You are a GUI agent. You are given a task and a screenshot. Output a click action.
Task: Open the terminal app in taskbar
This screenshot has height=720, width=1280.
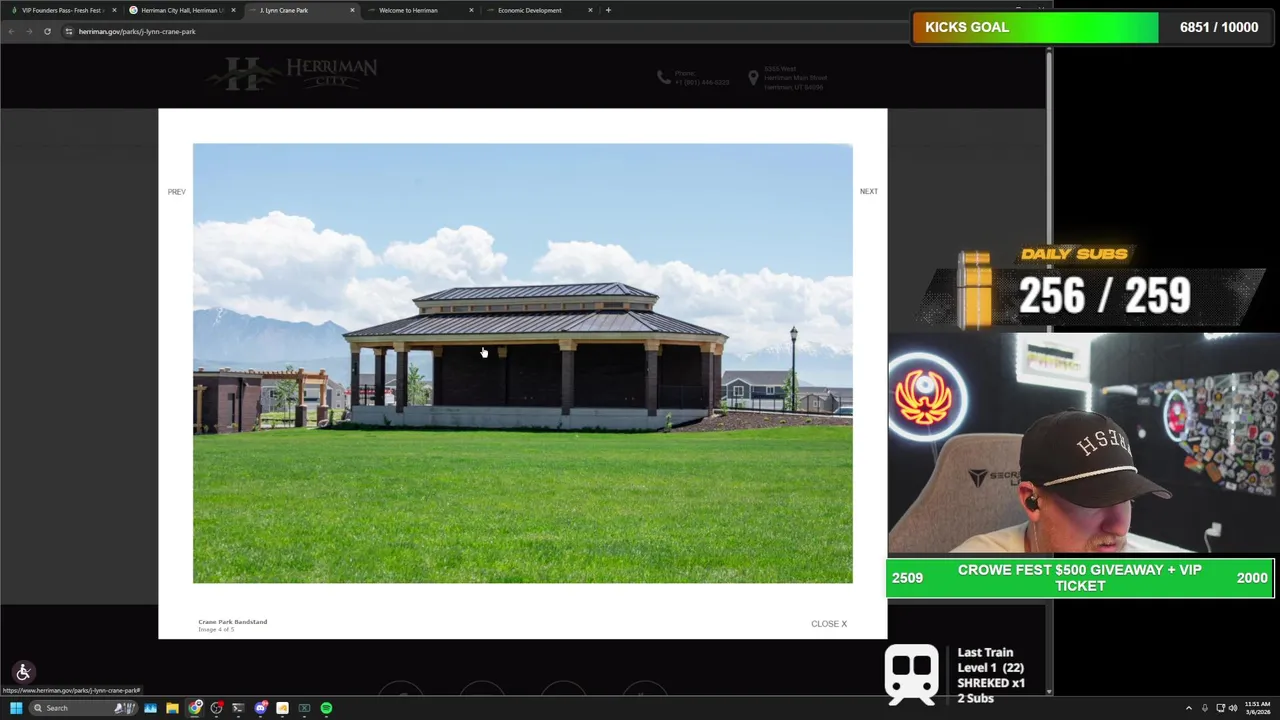click(238, 708)
